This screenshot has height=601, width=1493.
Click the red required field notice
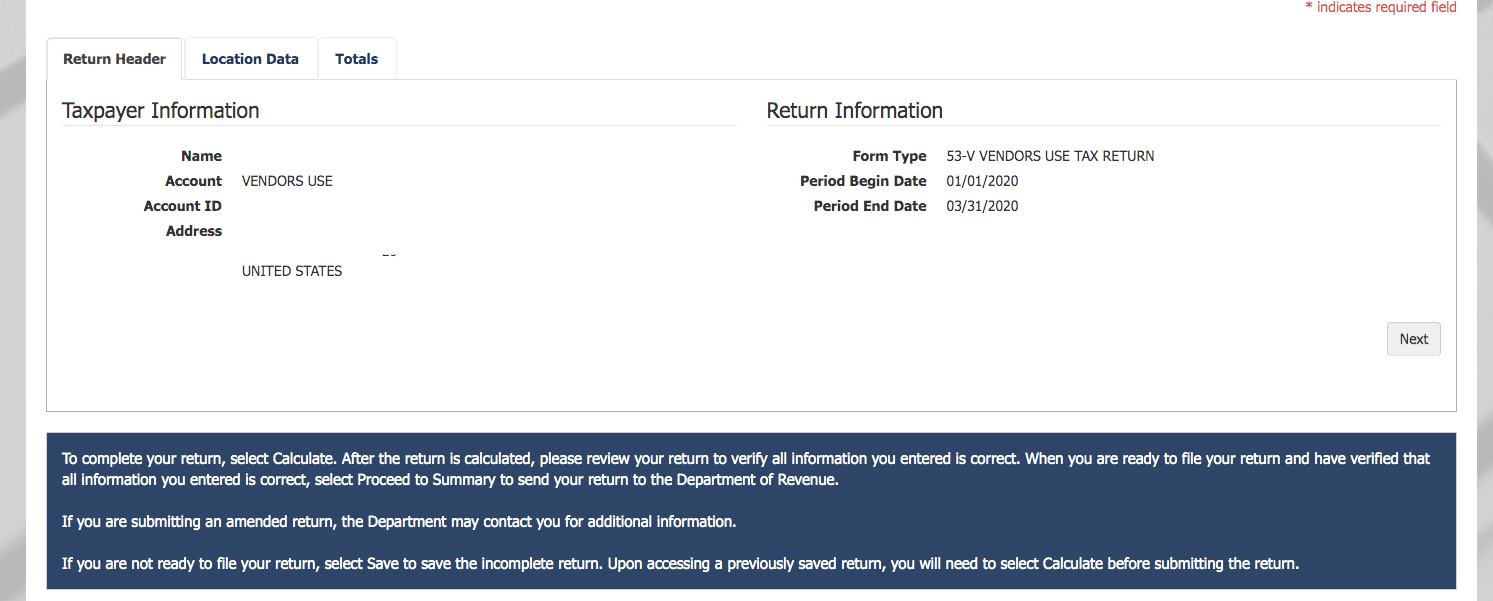click(x=1380, y=8)
